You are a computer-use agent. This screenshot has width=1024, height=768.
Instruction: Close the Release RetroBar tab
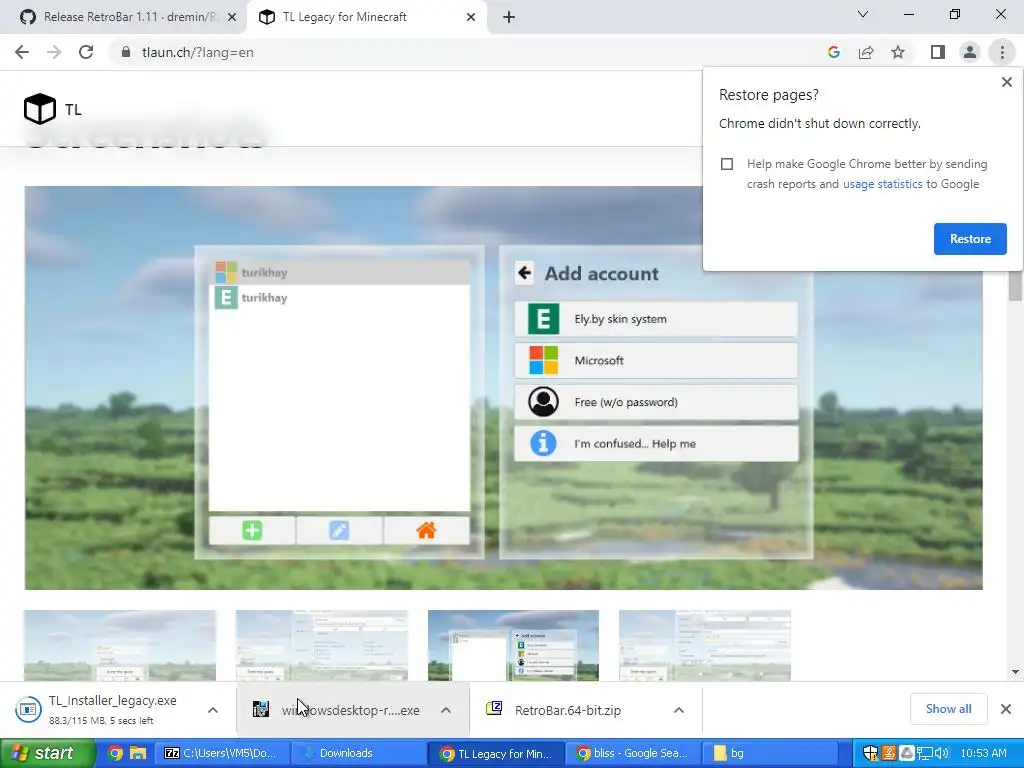[232, 17]
